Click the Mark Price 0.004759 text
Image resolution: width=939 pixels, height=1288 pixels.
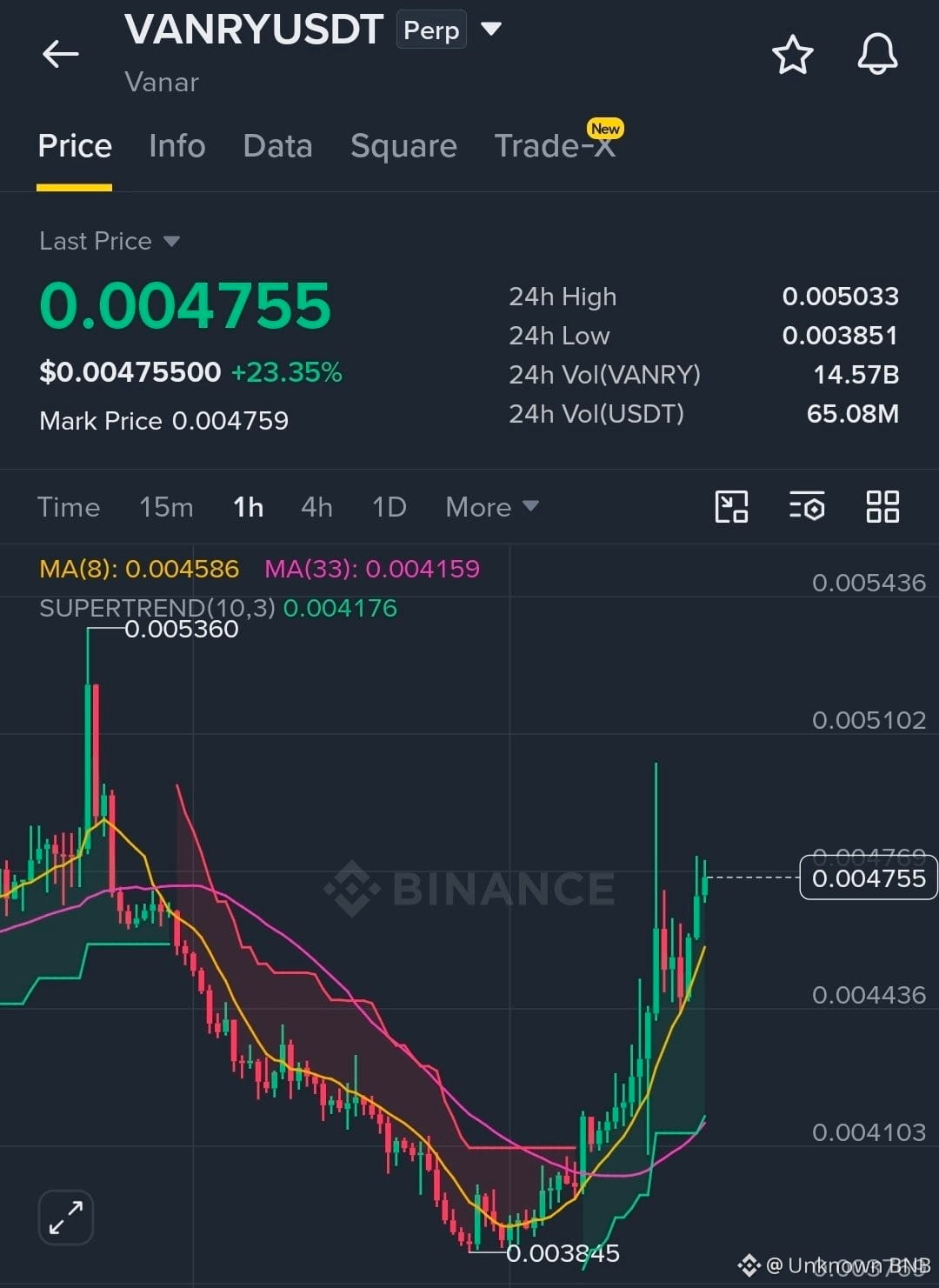tap(163, 421)
